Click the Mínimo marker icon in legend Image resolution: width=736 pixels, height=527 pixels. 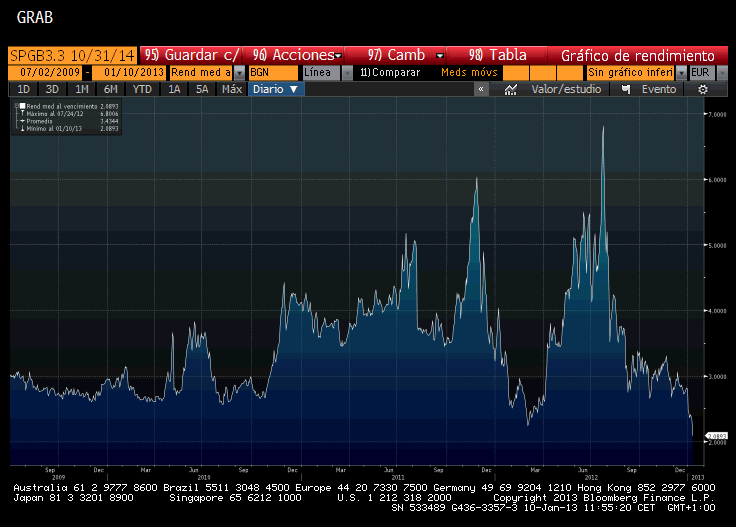tap(22, 128)
